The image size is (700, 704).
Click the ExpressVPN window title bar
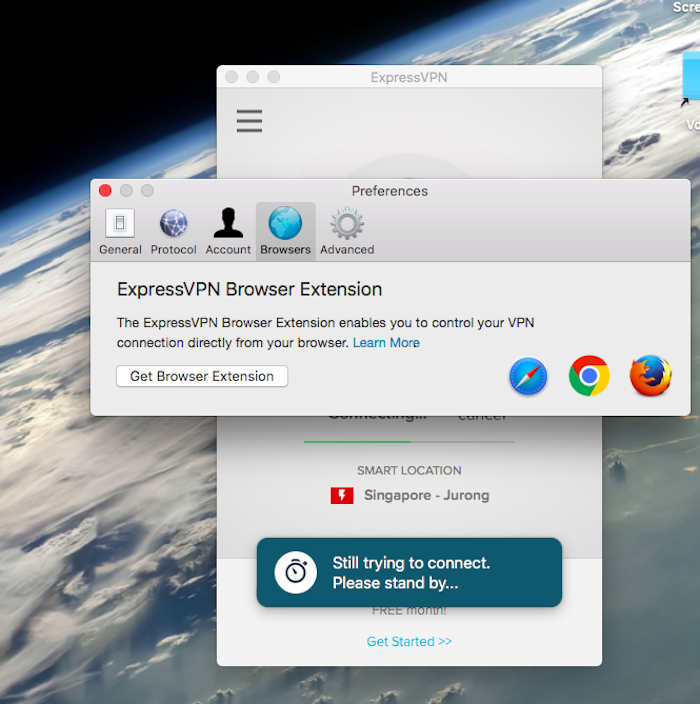409,77
